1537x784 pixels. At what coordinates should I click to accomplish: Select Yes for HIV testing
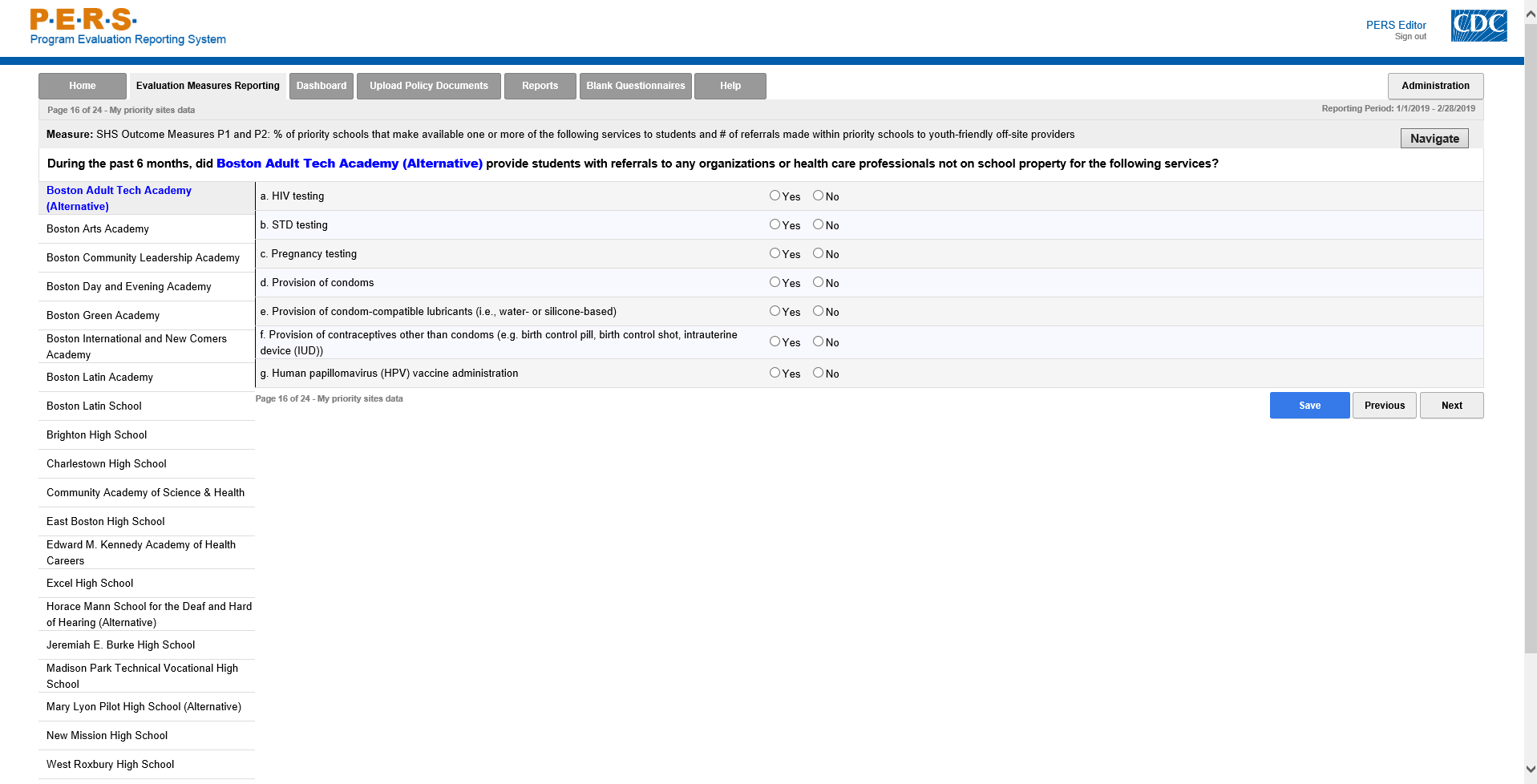point(775,196)
